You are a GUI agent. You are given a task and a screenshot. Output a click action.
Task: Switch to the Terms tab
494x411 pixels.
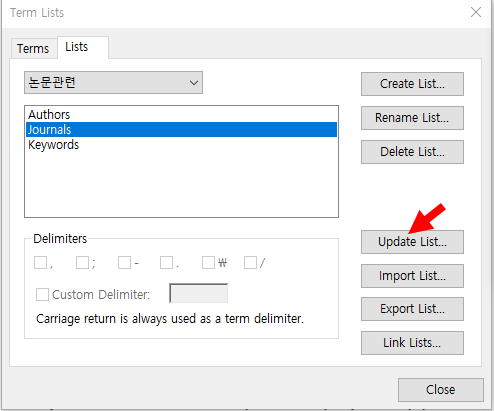[33, 49]
